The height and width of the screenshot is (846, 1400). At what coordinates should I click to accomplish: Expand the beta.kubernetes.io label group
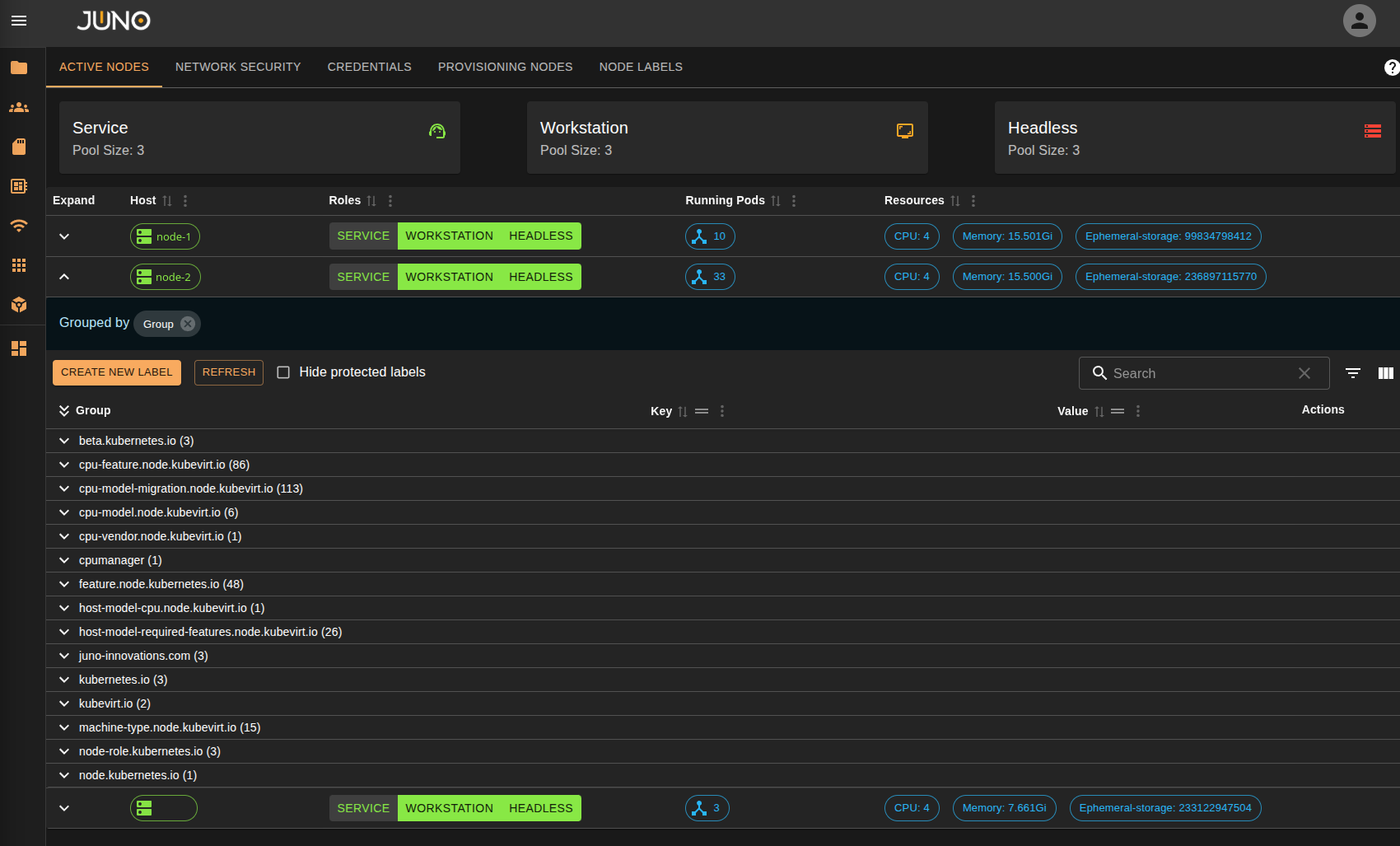[64, 441]
